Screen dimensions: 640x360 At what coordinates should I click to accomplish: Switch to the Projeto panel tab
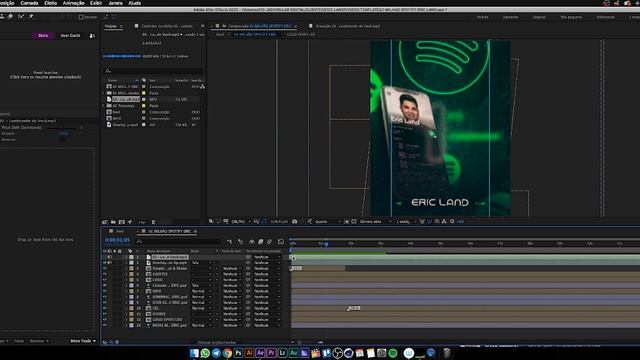click(x=110, y=26)
